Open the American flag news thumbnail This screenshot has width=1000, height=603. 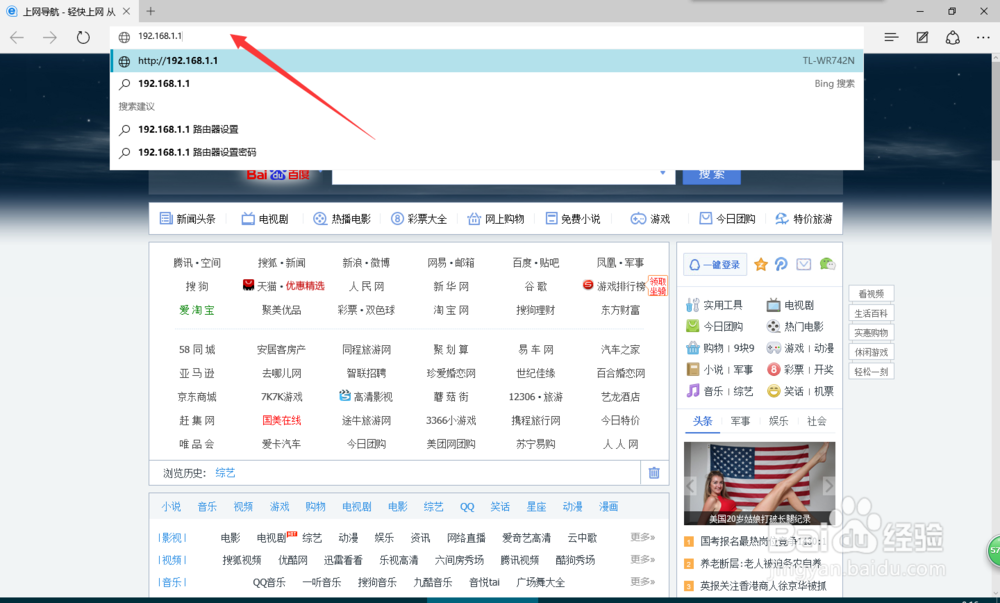pos(760,483)
